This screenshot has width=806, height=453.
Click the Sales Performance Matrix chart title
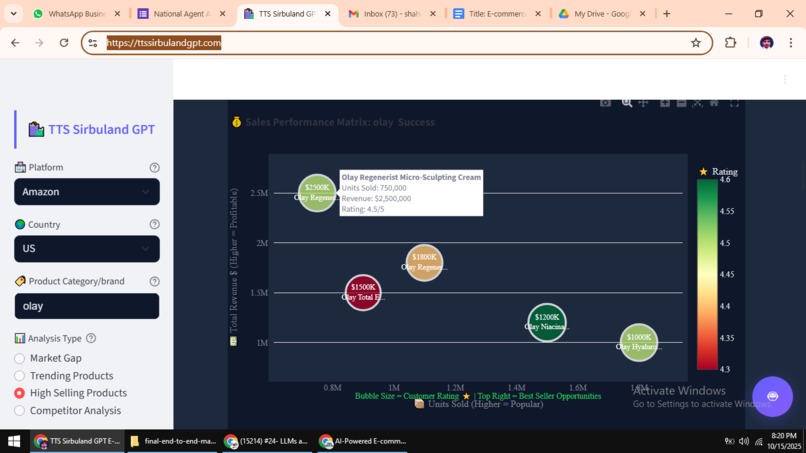tap(340, 122)
